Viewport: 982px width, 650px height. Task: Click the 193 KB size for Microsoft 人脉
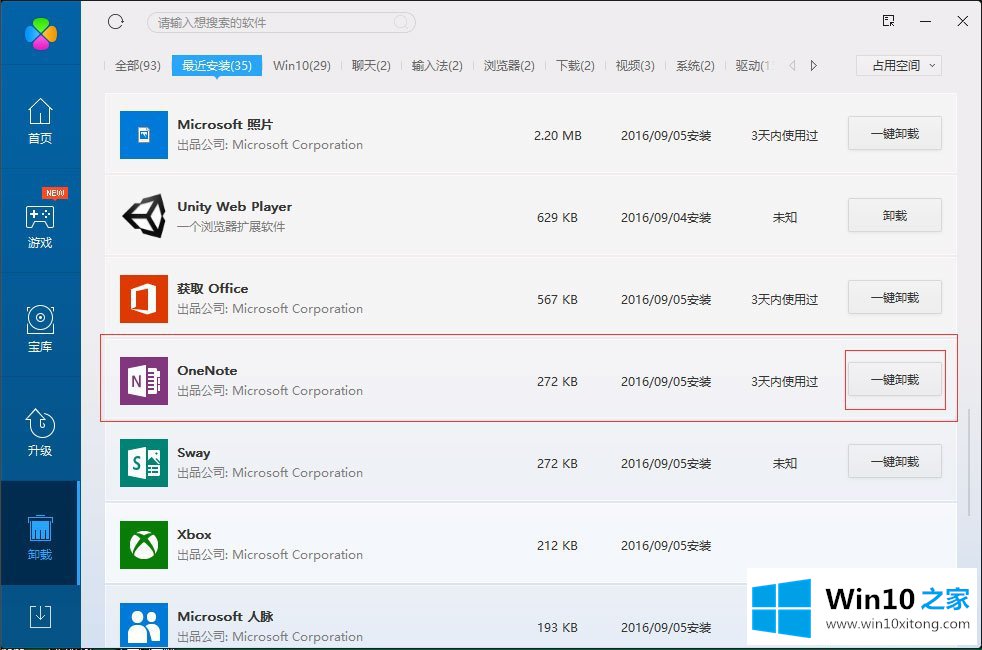coord(557,627)
